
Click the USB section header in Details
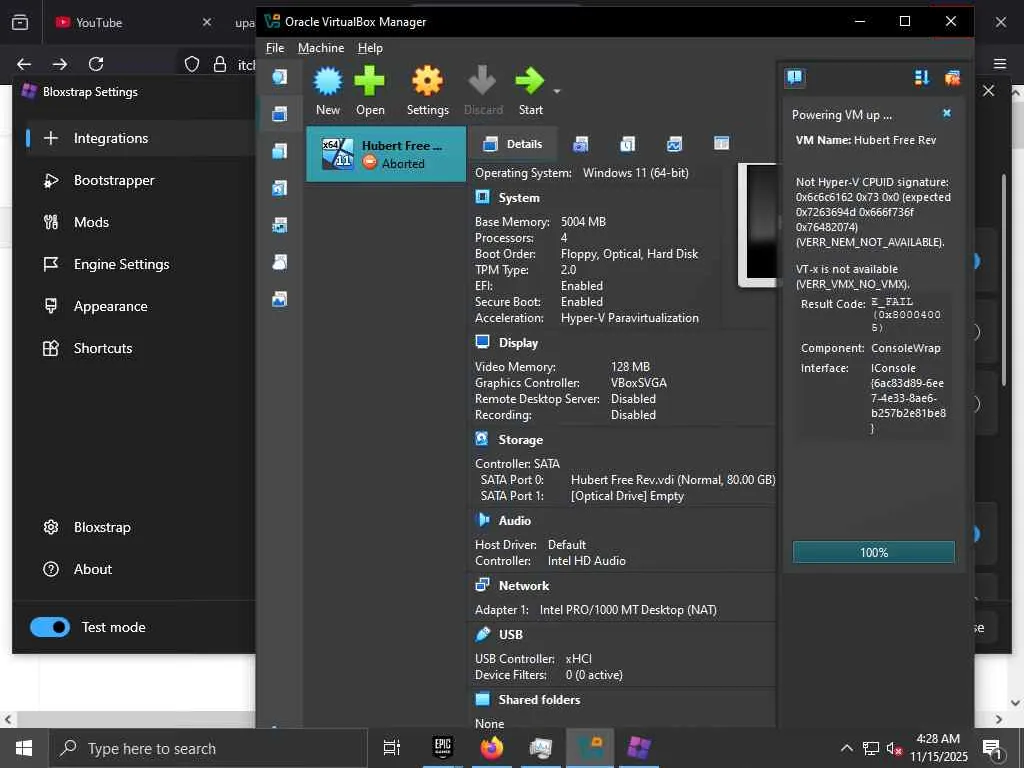[511, 635]
